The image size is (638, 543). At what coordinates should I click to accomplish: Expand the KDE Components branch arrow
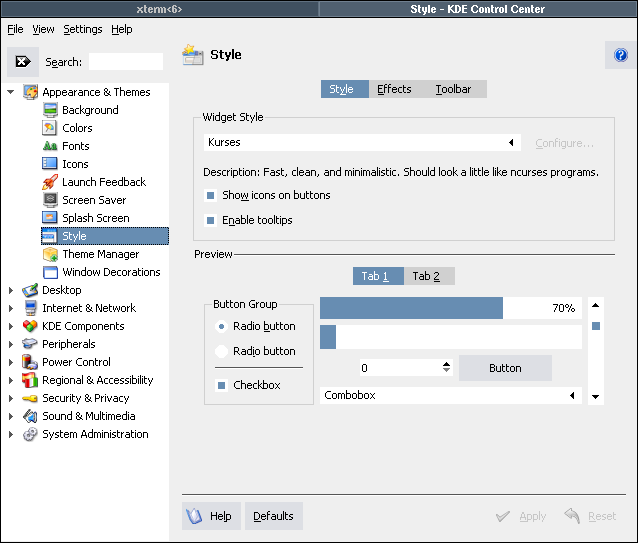click(11, 326)
